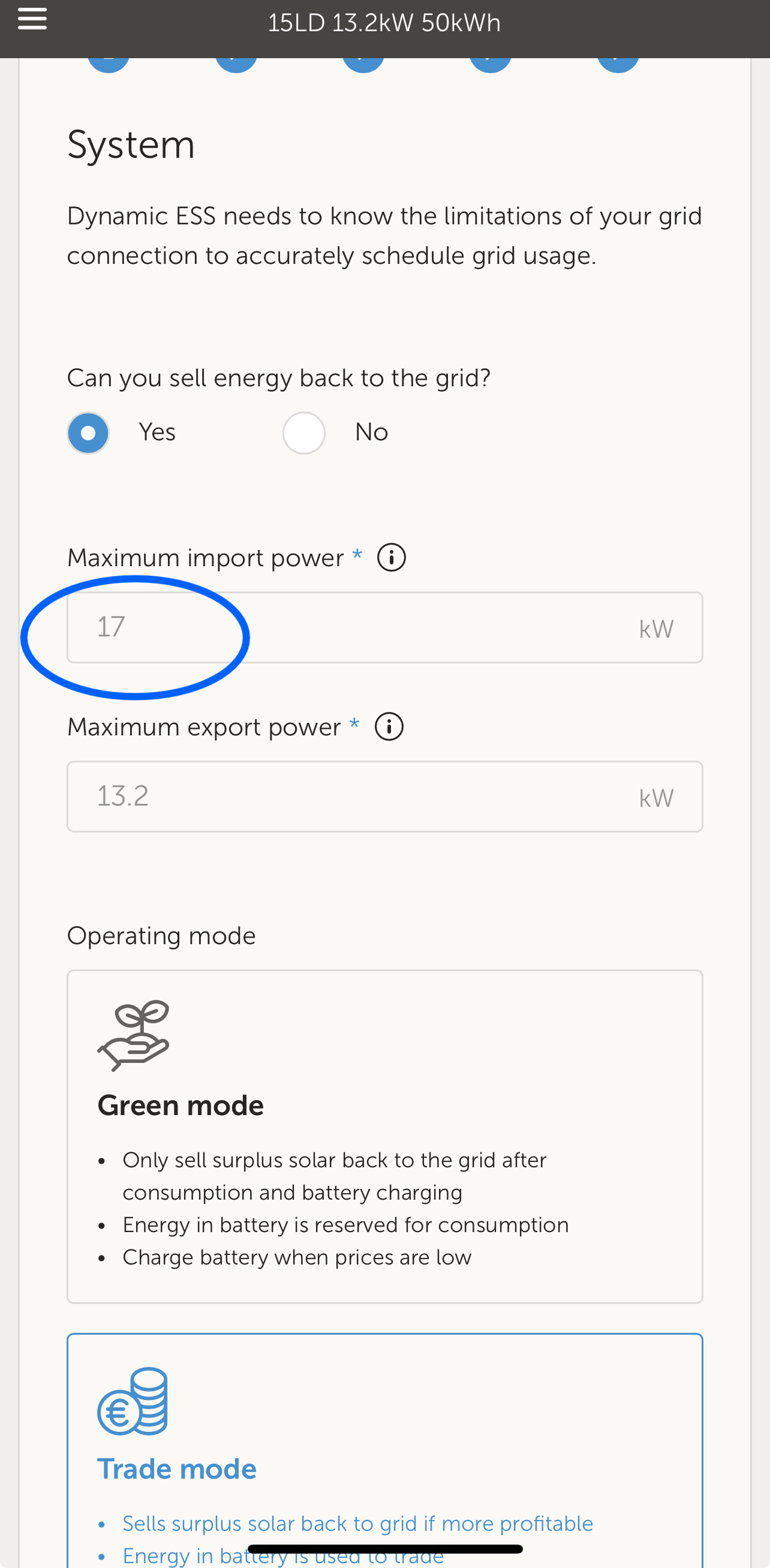This screenshot has width=770, height=1568.
Task: Select No for selling energy to grid
Action: point(303,432)
